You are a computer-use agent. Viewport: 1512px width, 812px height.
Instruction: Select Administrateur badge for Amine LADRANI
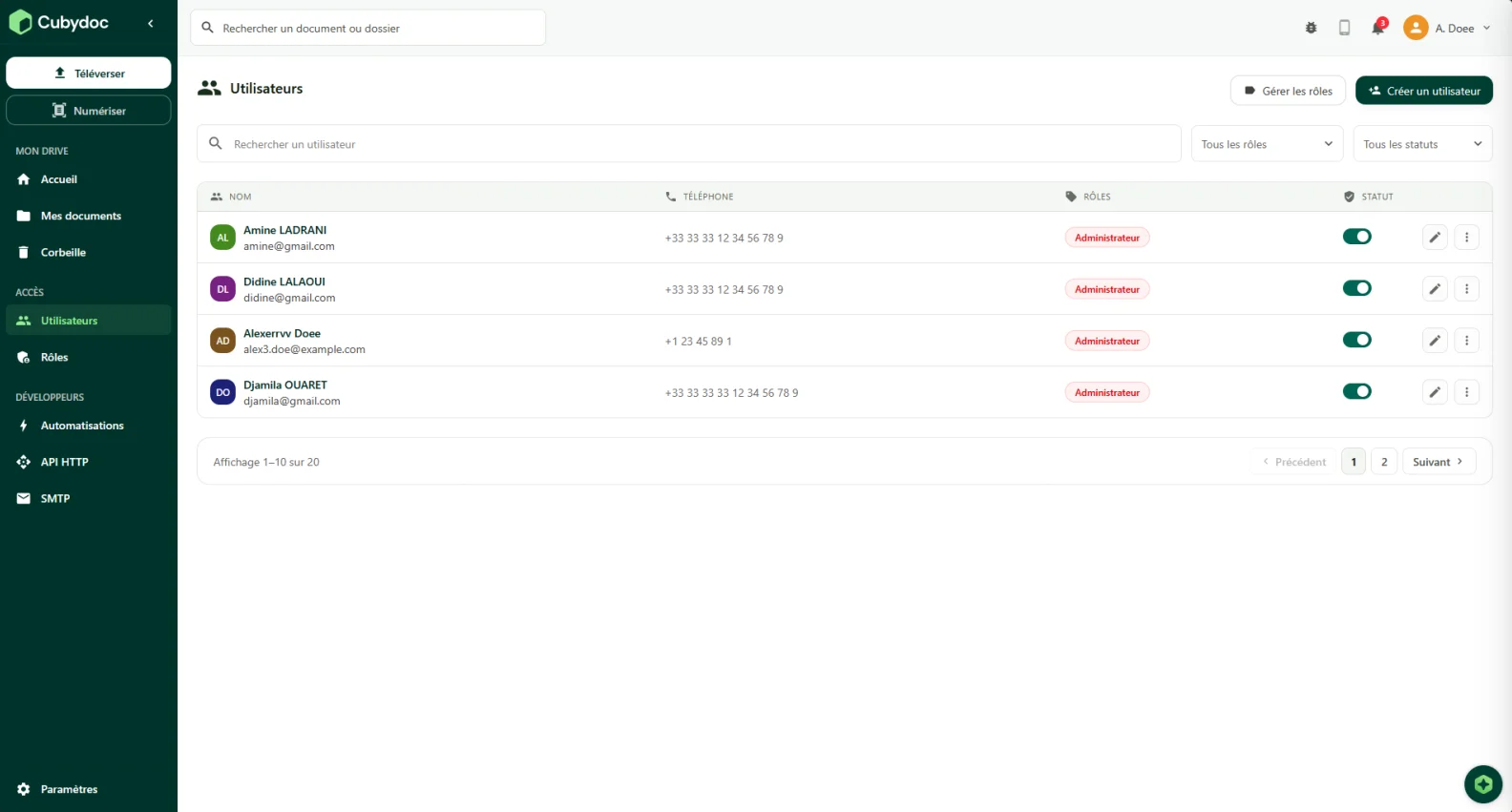tap(1107, 238)
